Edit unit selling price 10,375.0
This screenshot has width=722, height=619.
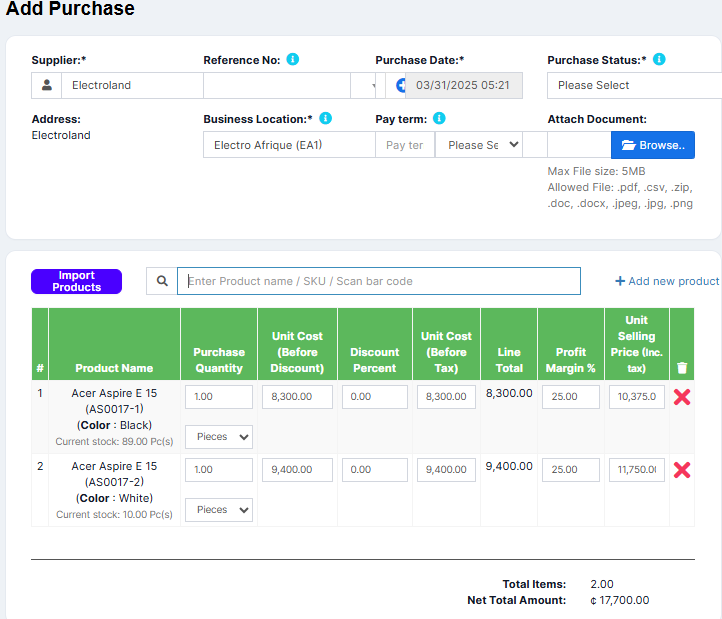click(637, 397)
